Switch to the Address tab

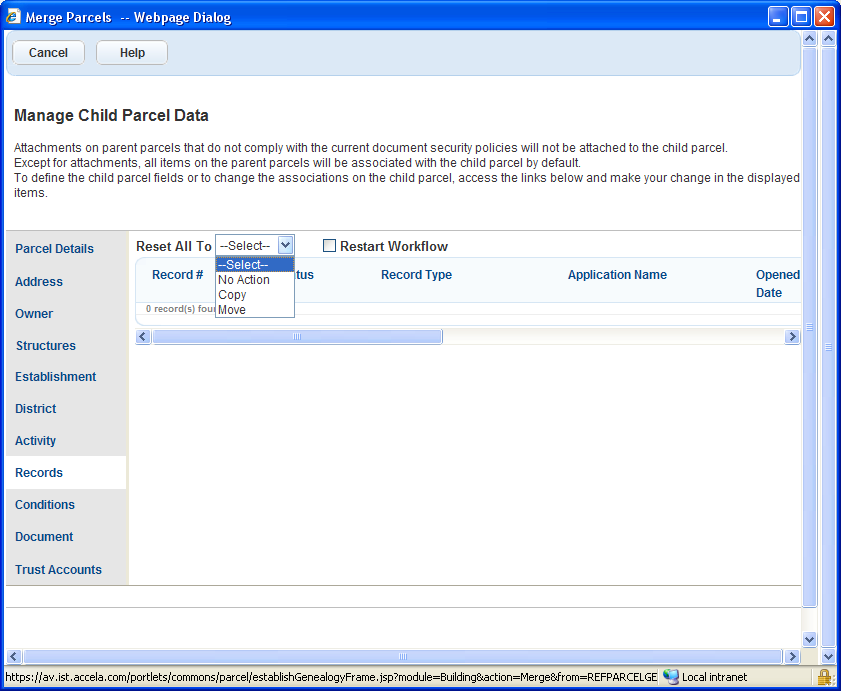click(x=39, y=282)
